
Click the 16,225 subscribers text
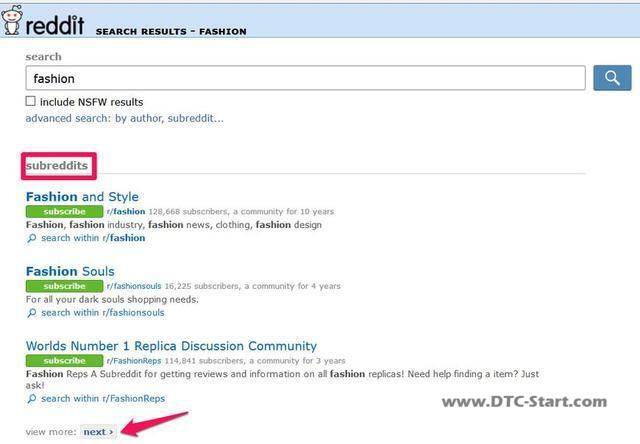coord(202,286)
